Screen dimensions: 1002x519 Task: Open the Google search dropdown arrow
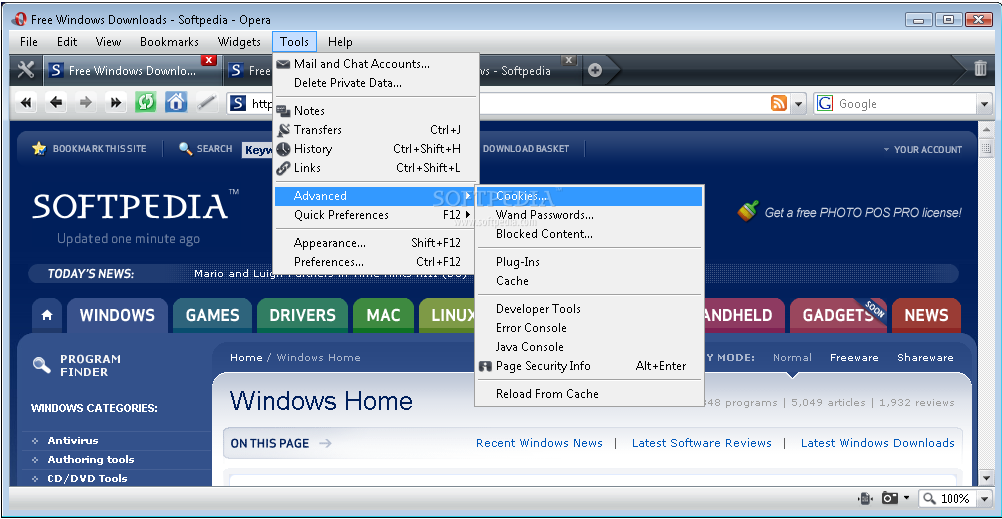pos(984,104)
